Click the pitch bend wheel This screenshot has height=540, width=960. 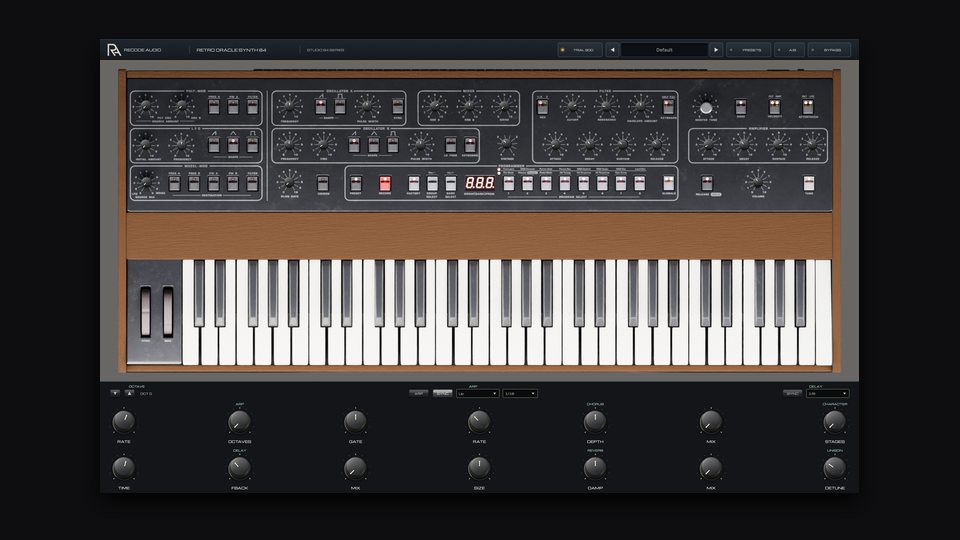click(x=146, y=312)
